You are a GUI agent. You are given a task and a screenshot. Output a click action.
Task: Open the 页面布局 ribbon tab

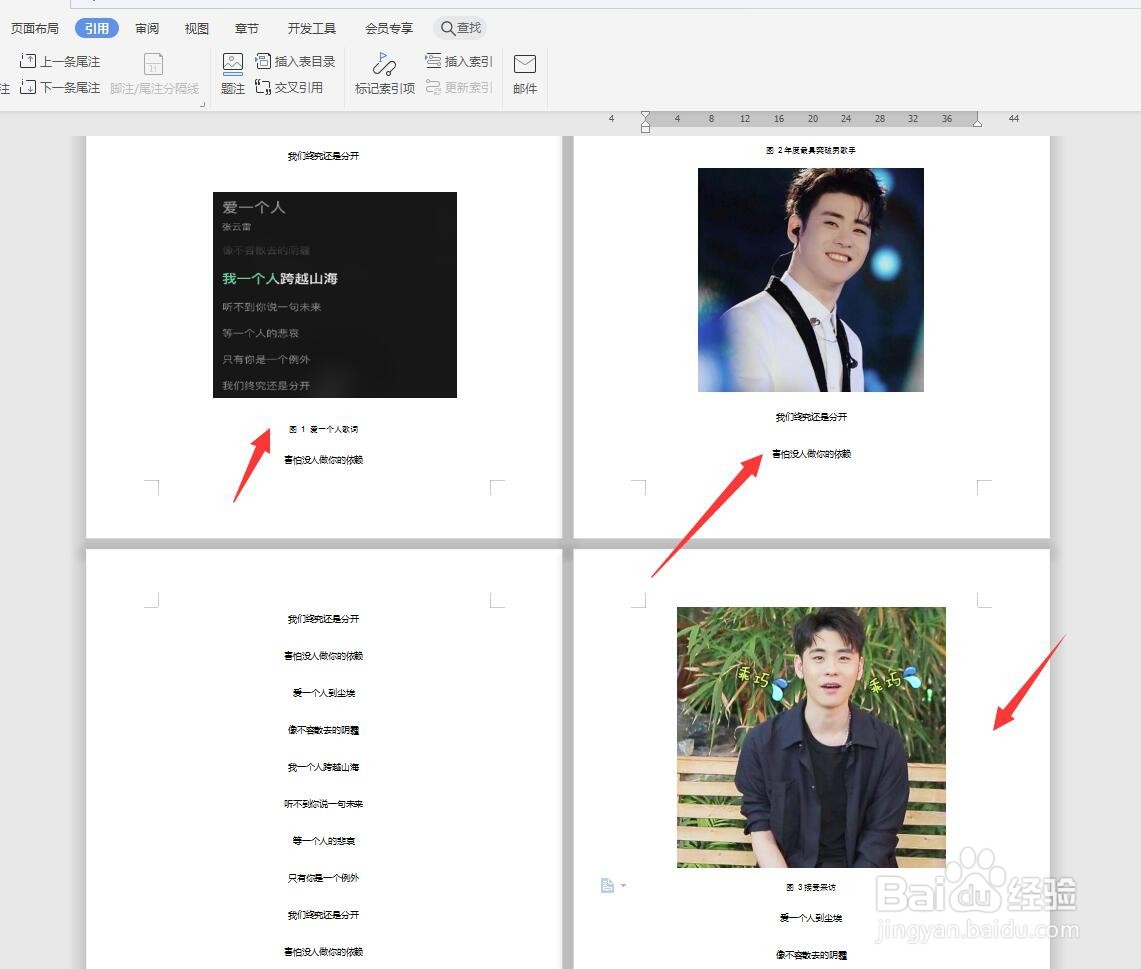[34, 28]
